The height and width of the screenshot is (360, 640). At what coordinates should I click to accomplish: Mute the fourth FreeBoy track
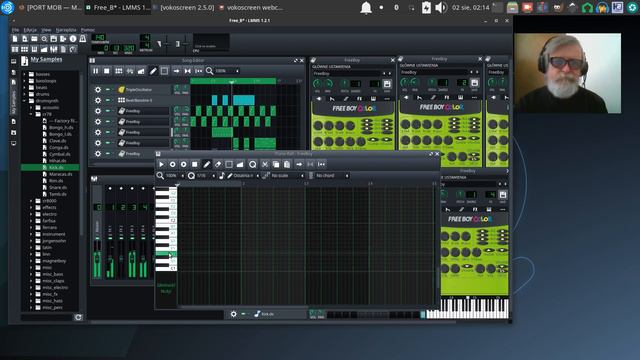pos(108,143)
